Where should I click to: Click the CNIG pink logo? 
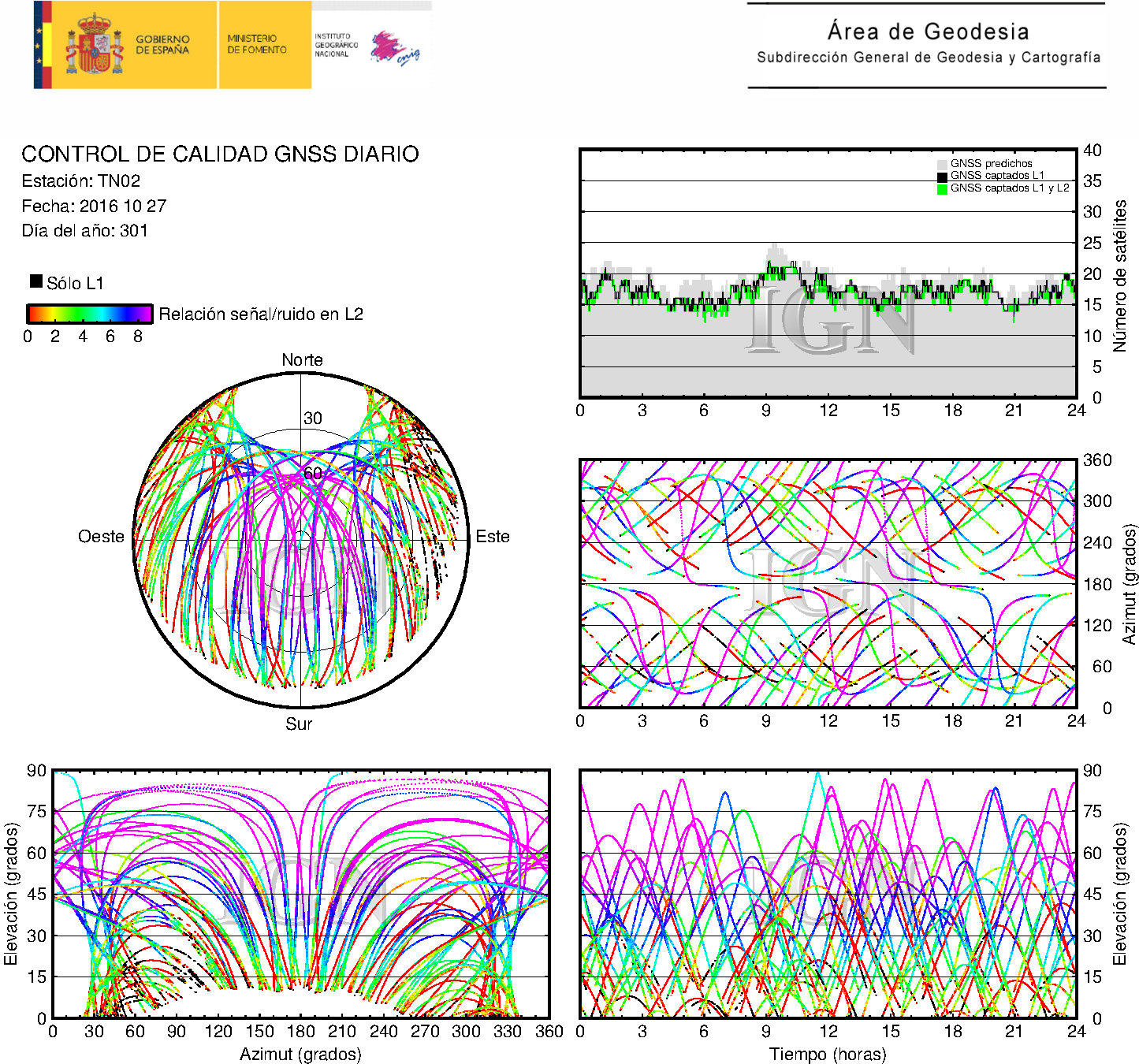pos(395,48)
